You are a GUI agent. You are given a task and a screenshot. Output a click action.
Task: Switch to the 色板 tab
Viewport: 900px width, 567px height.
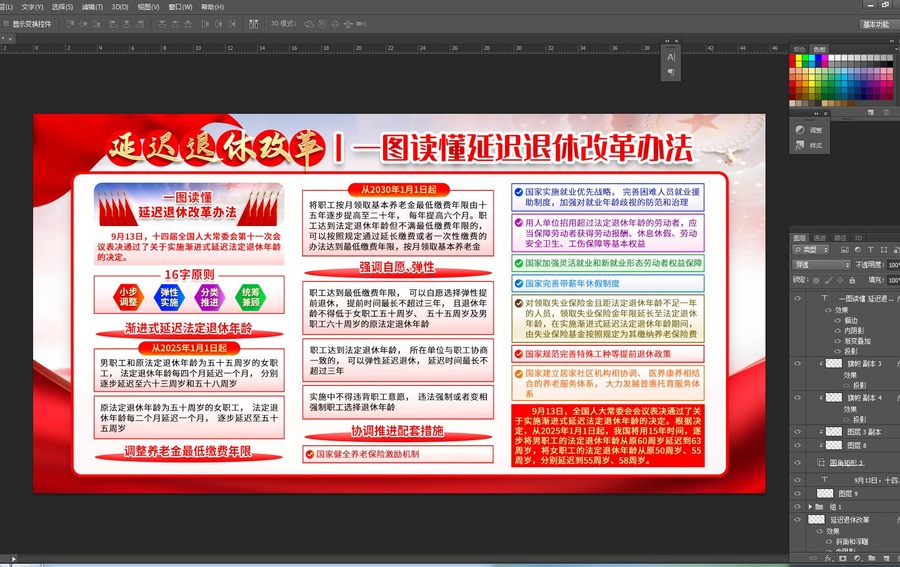coord(819,49)
